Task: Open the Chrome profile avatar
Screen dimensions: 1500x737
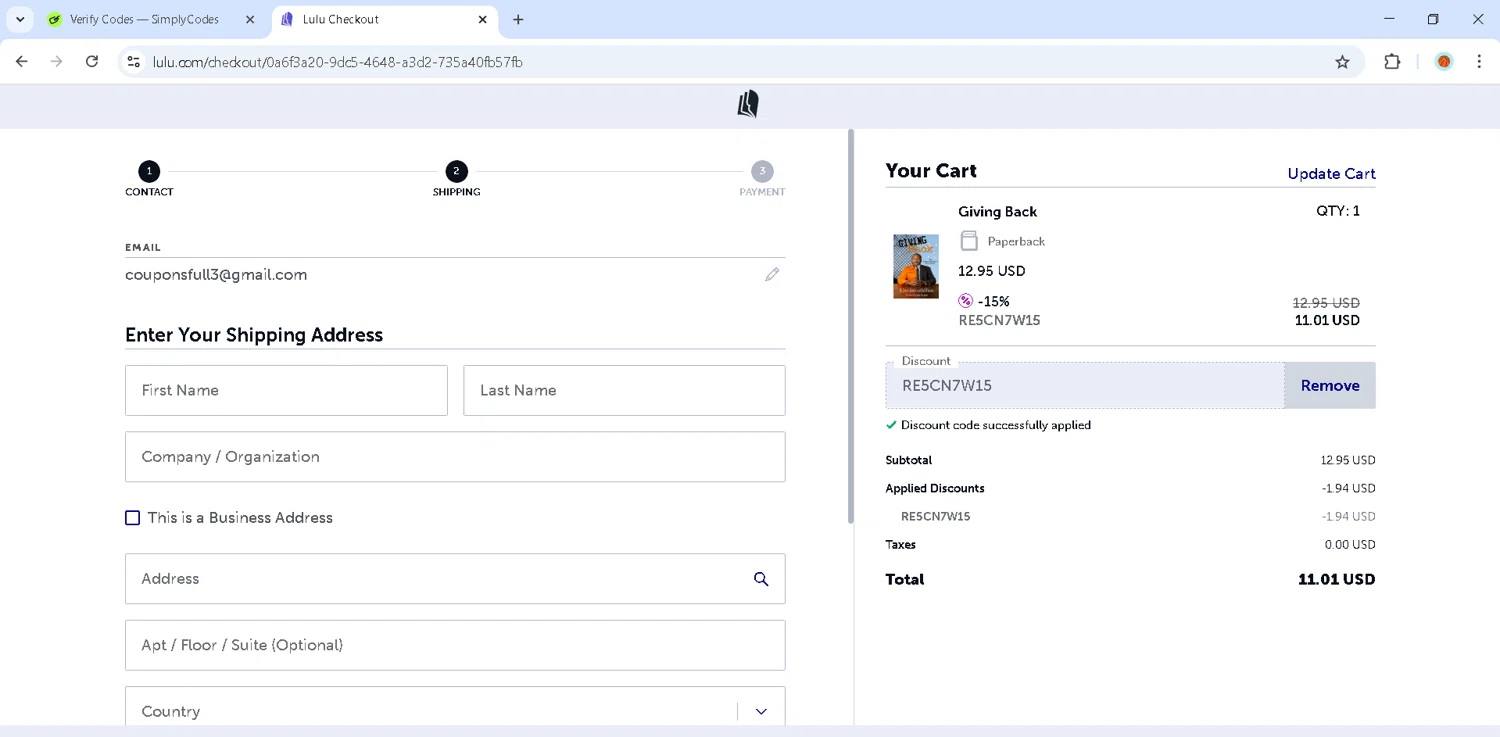Action: 1443,62
